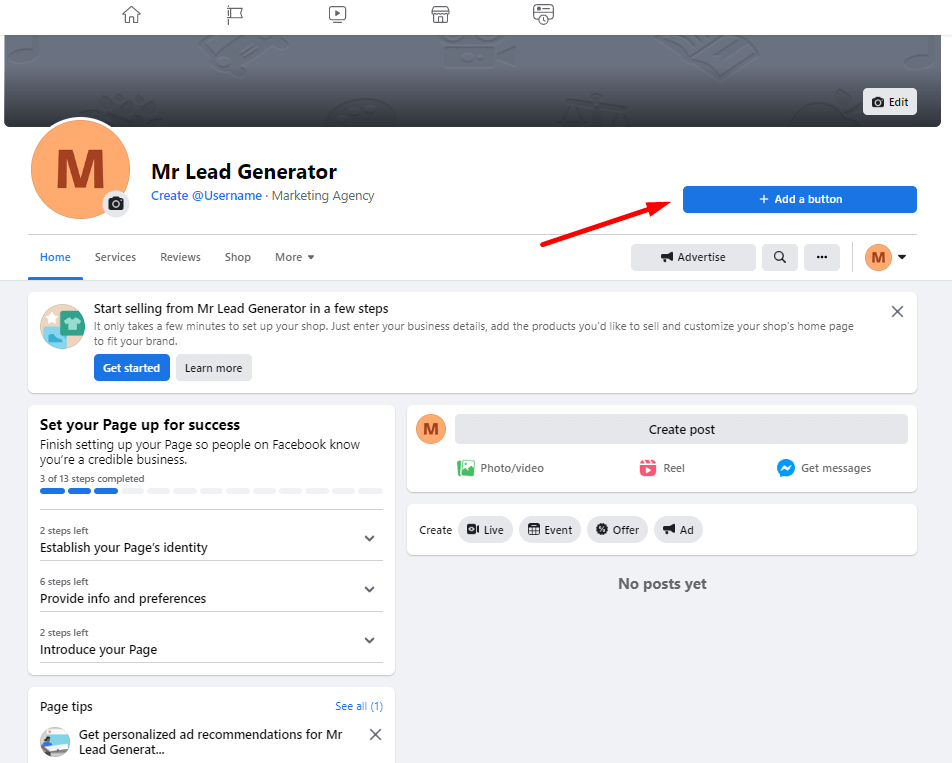Expand the Establish your Page's identity section
The image size is (952, 763).
pyautogui.click(x=369, y=538)
